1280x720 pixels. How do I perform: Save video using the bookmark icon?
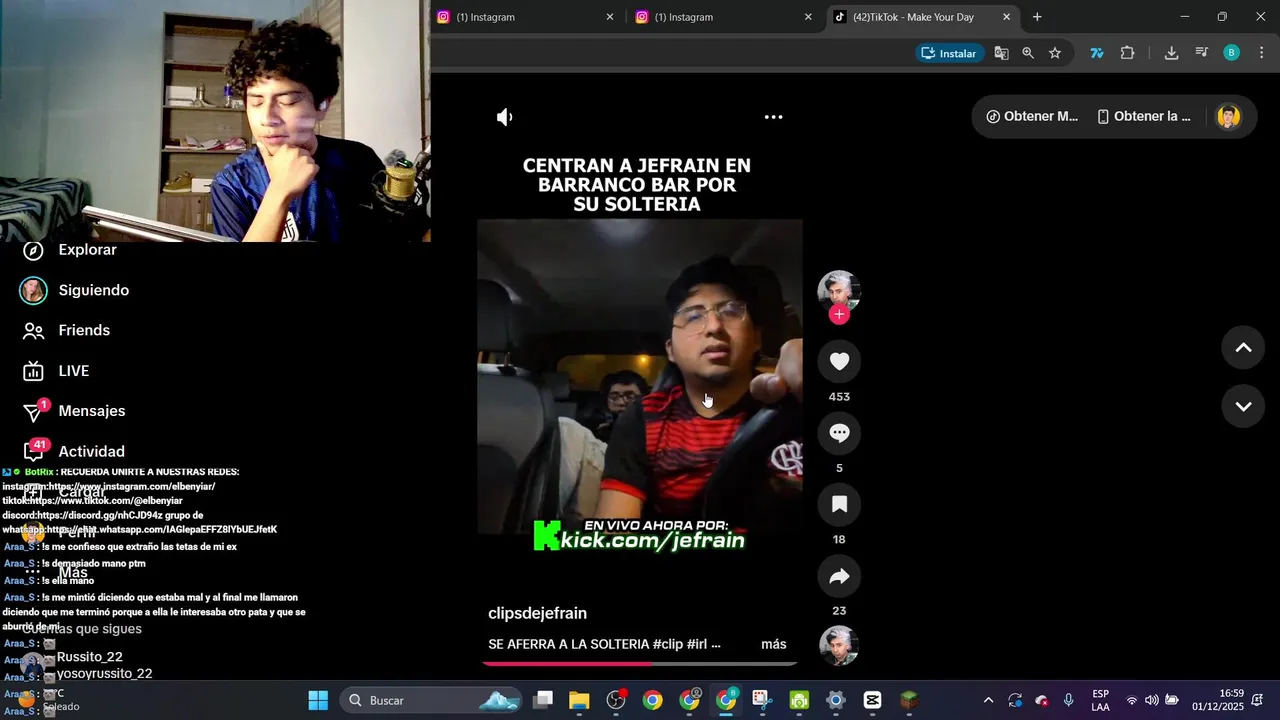click(x=839, y=504)
